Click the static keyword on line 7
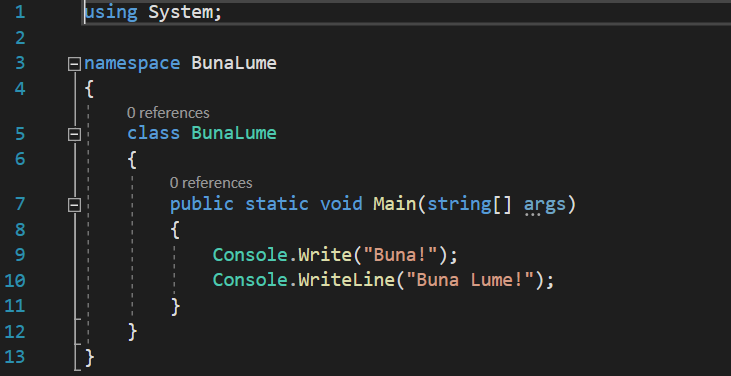731x376 pixels. point(277,204)
